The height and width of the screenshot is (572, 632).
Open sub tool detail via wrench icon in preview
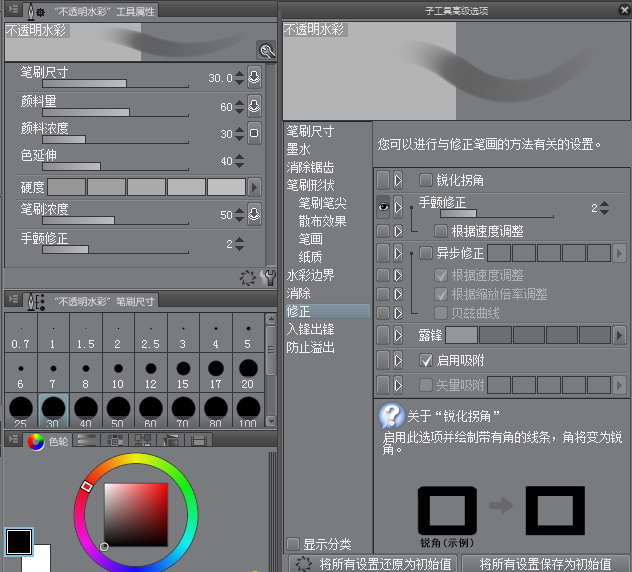[266, 51]
